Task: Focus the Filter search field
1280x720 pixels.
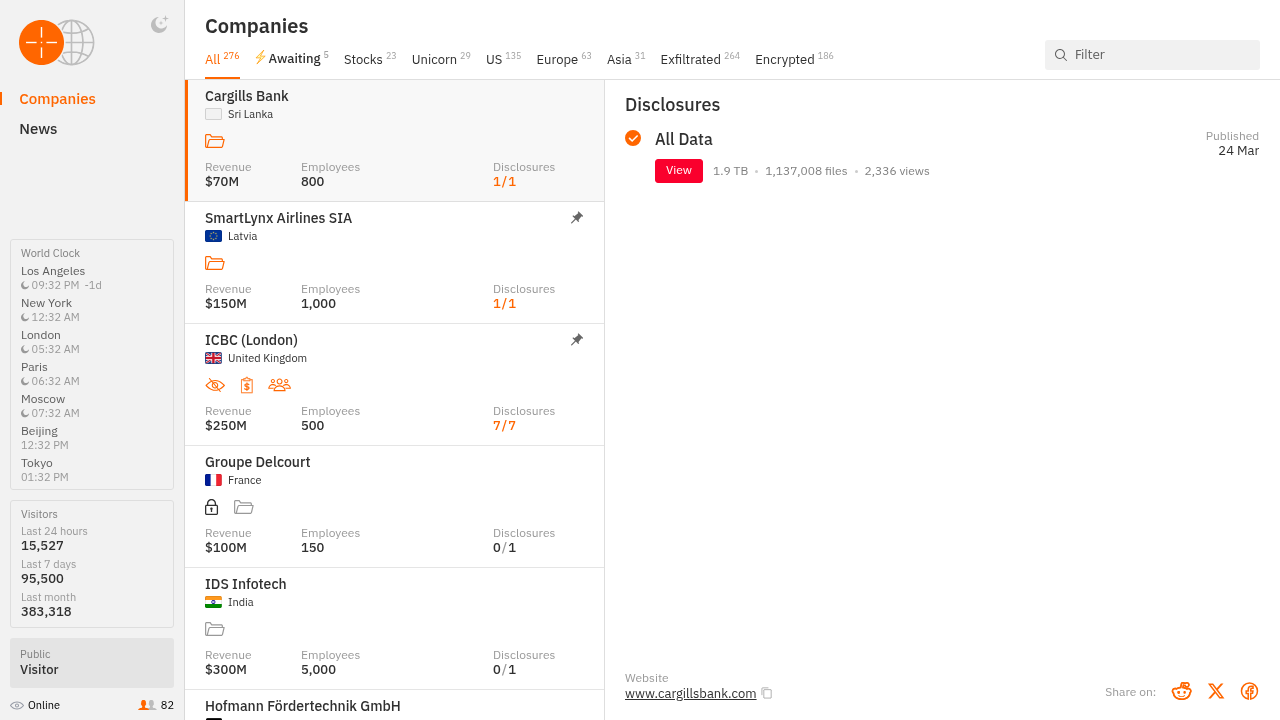Action: [1152, 55]
